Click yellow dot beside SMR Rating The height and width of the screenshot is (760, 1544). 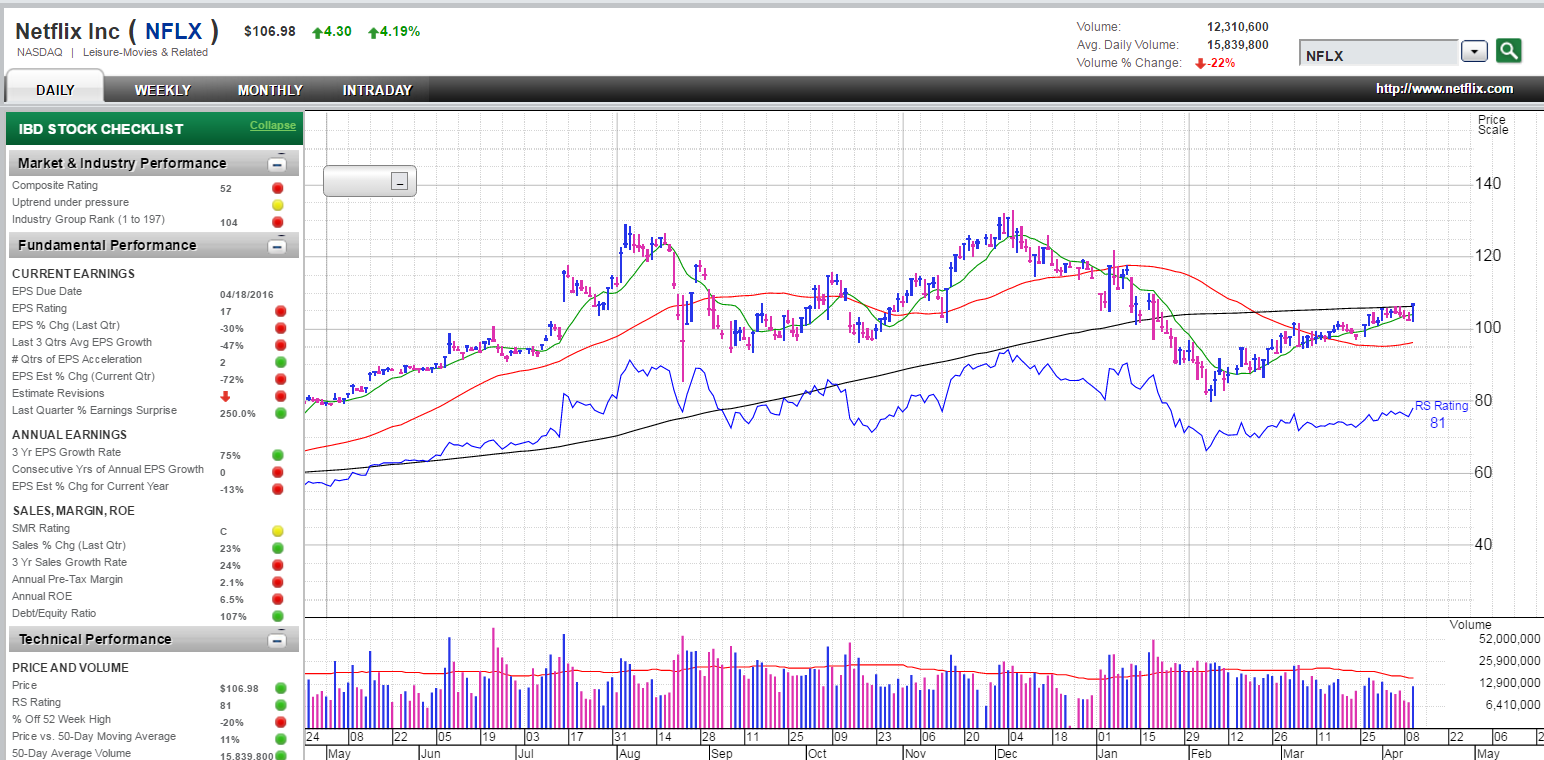click(280, 531)
